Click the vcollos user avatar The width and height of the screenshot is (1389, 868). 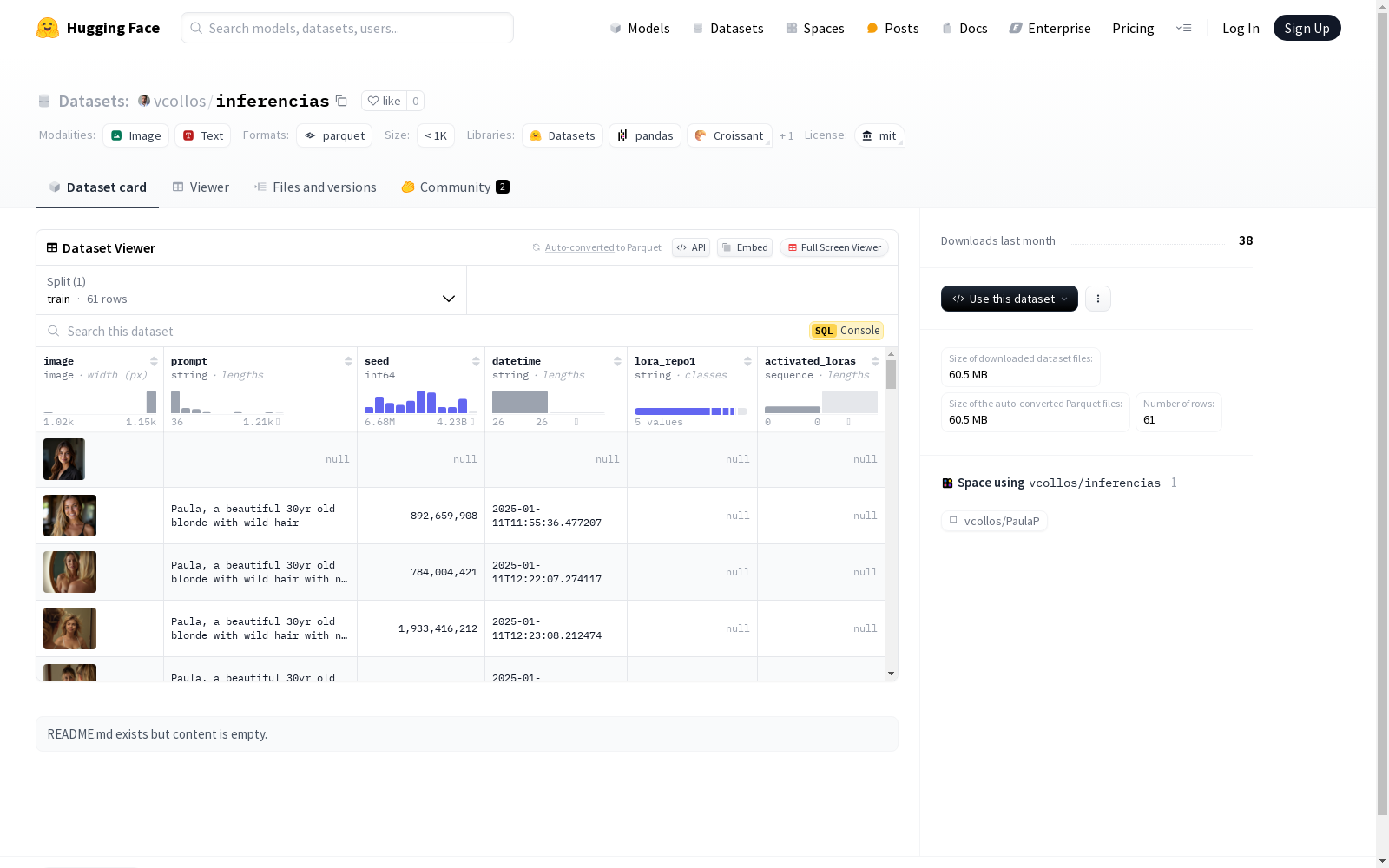point(144,101)
